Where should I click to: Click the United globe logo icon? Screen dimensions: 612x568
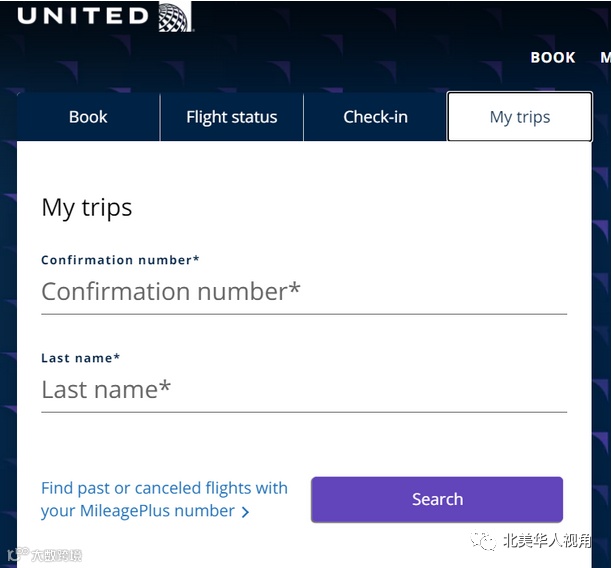[174, 17]
